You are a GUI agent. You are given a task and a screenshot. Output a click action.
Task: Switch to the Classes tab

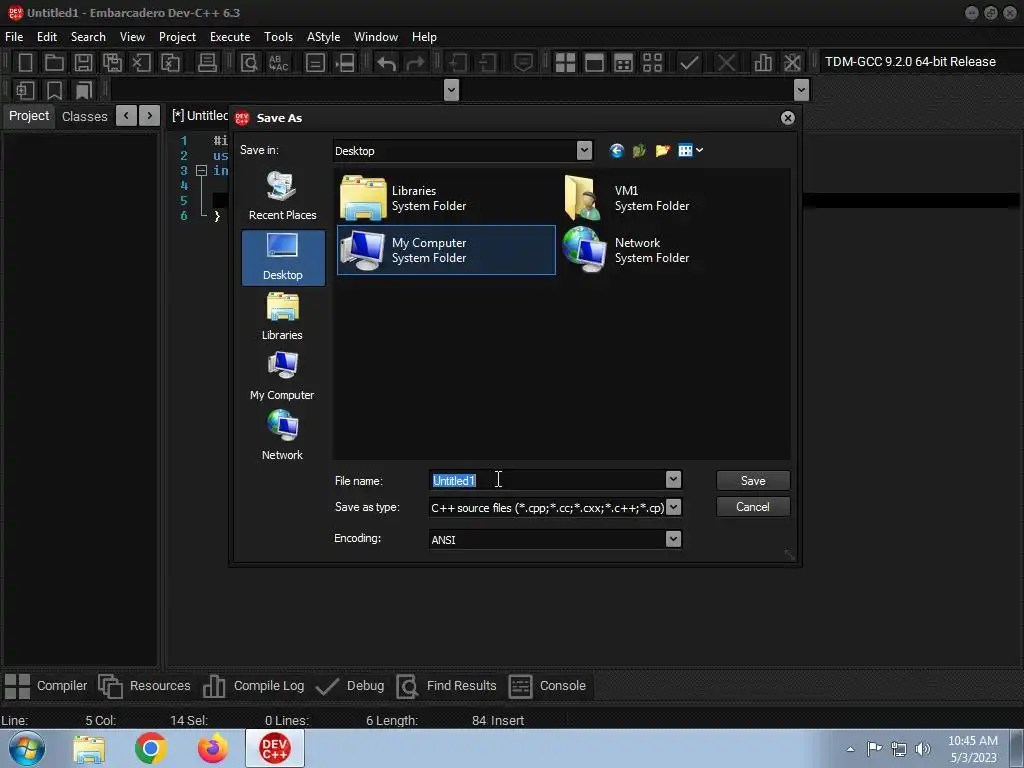pos(84,116)
